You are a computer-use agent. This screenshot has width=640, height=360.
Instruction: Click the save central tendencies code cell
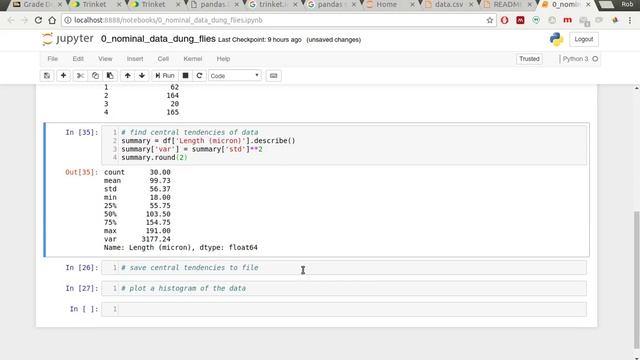[344, 268]
